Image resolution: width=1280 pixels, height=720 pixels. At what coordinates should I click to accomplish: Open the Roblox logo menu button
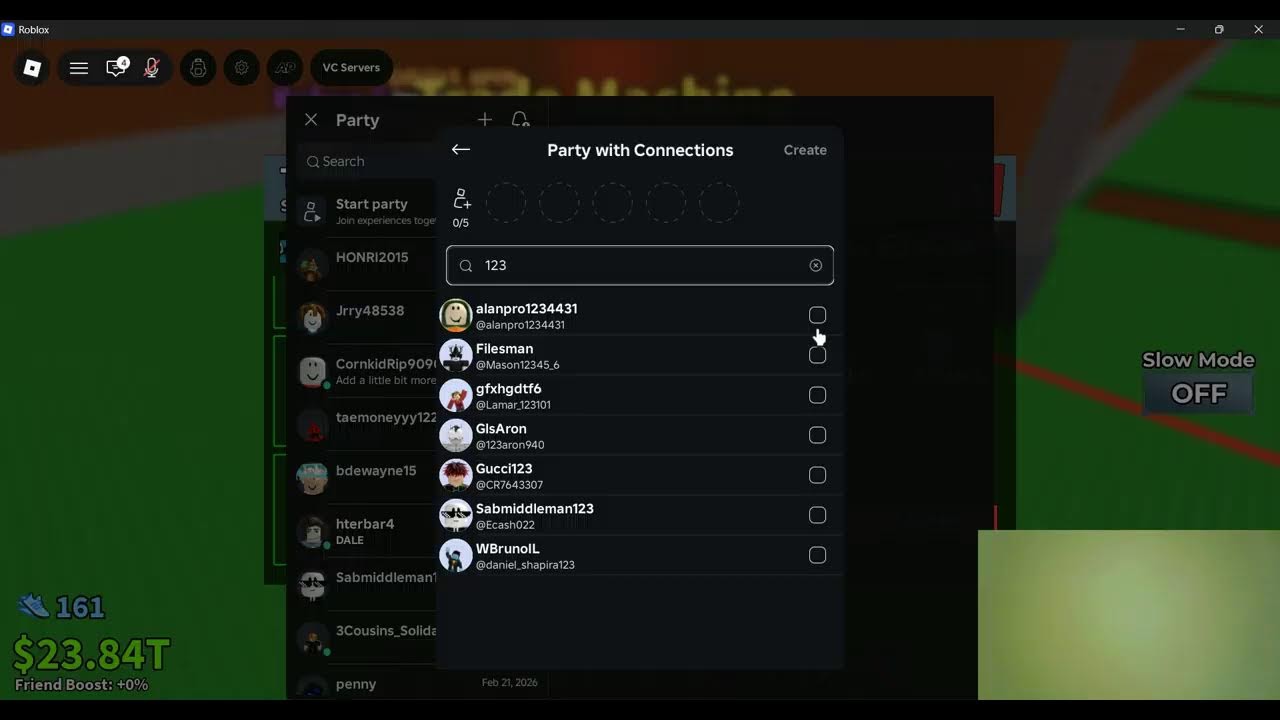coord(32,68)
